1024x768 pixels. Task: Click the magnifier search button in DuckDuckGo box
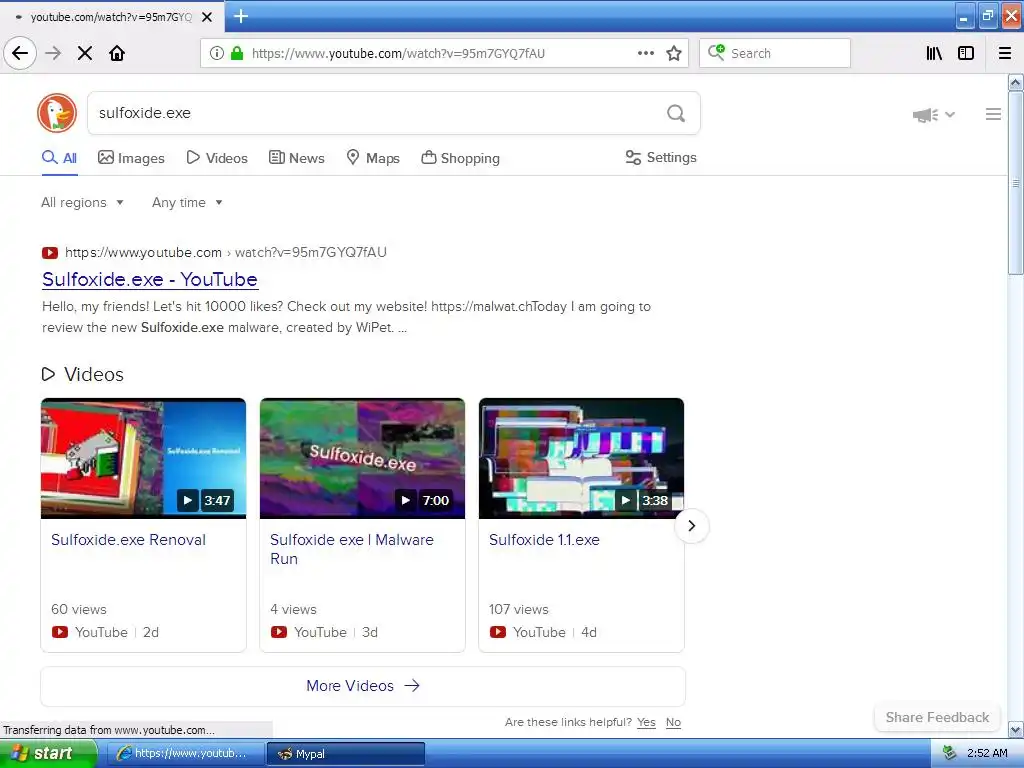(676, 113)
